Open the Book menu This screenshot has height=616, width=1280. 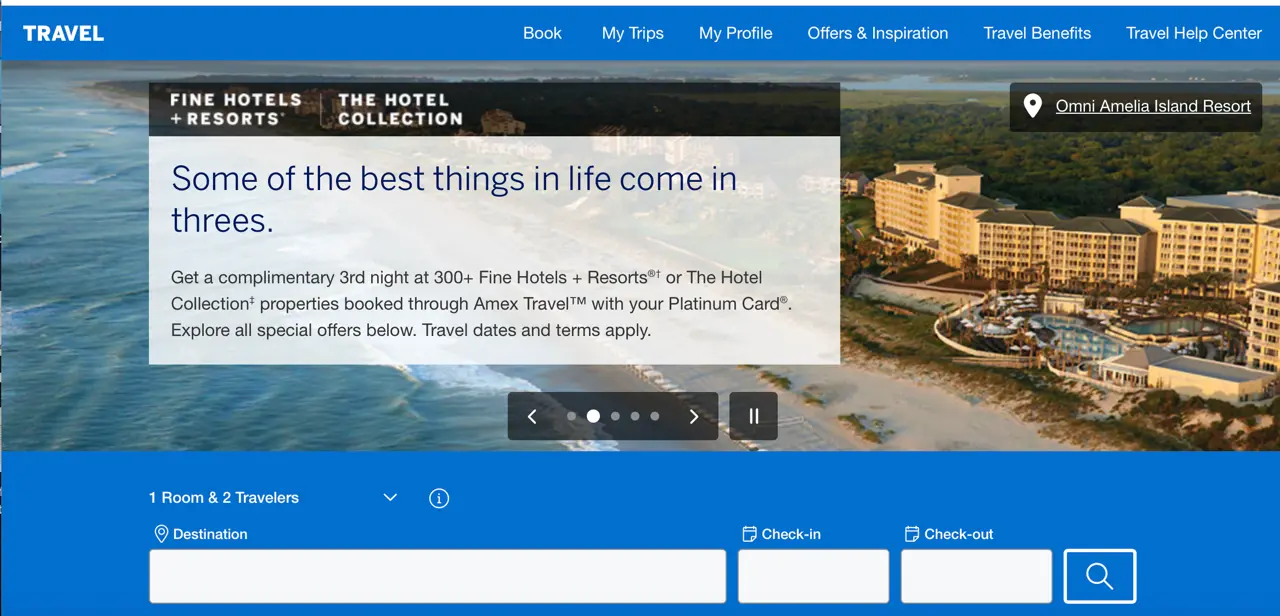pyautogui.click(x=542, y=33)
